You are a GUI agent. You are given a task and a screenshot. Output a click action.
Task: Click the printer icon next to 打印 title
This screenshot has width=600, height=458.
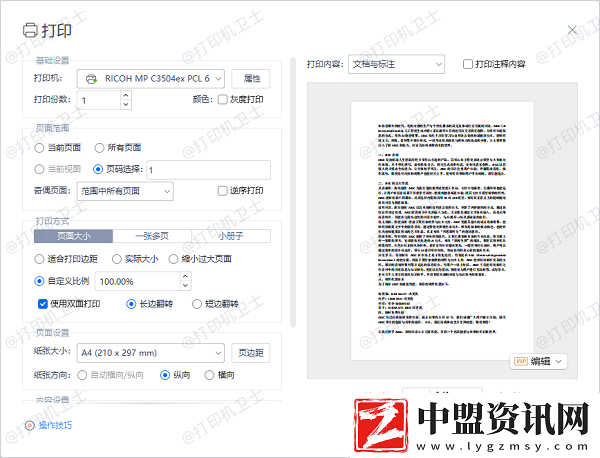(30, 30)
